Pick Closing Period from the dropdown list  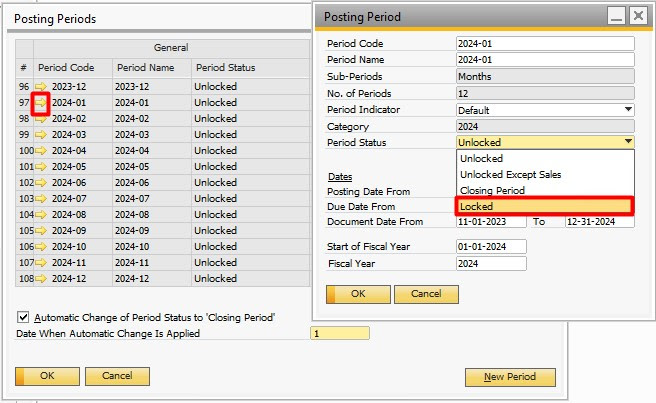click(545, 190)
